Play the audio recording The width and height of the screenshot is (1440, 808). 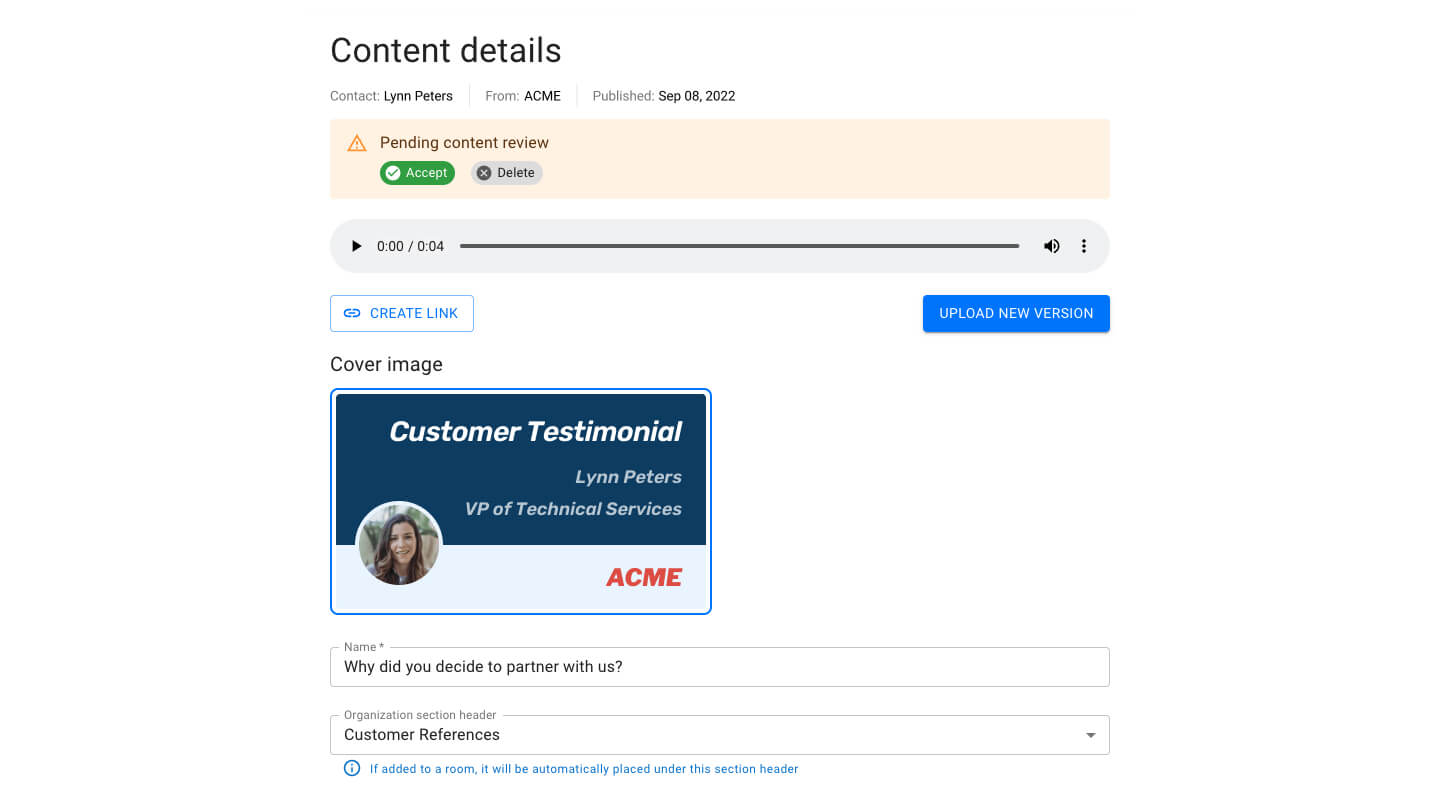tap(356, 245)
